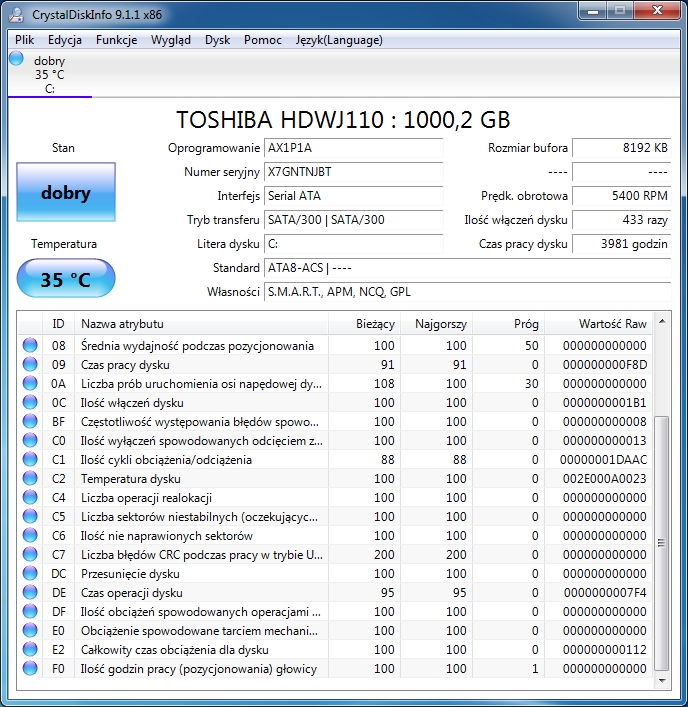Click raw value 002E000A0023
This screenshot has width=688, height=707.
point(604,478)
